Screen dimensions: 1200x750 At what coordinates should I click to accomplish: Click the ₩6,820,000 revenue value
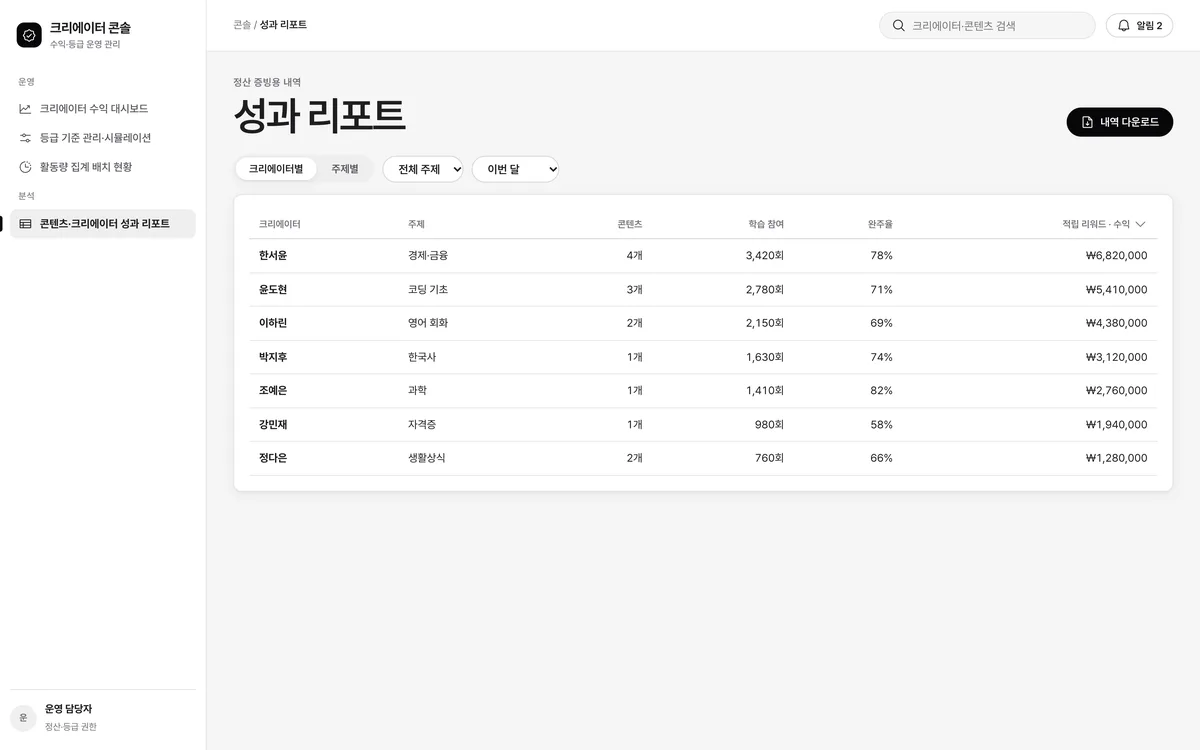pos(1116,256)
